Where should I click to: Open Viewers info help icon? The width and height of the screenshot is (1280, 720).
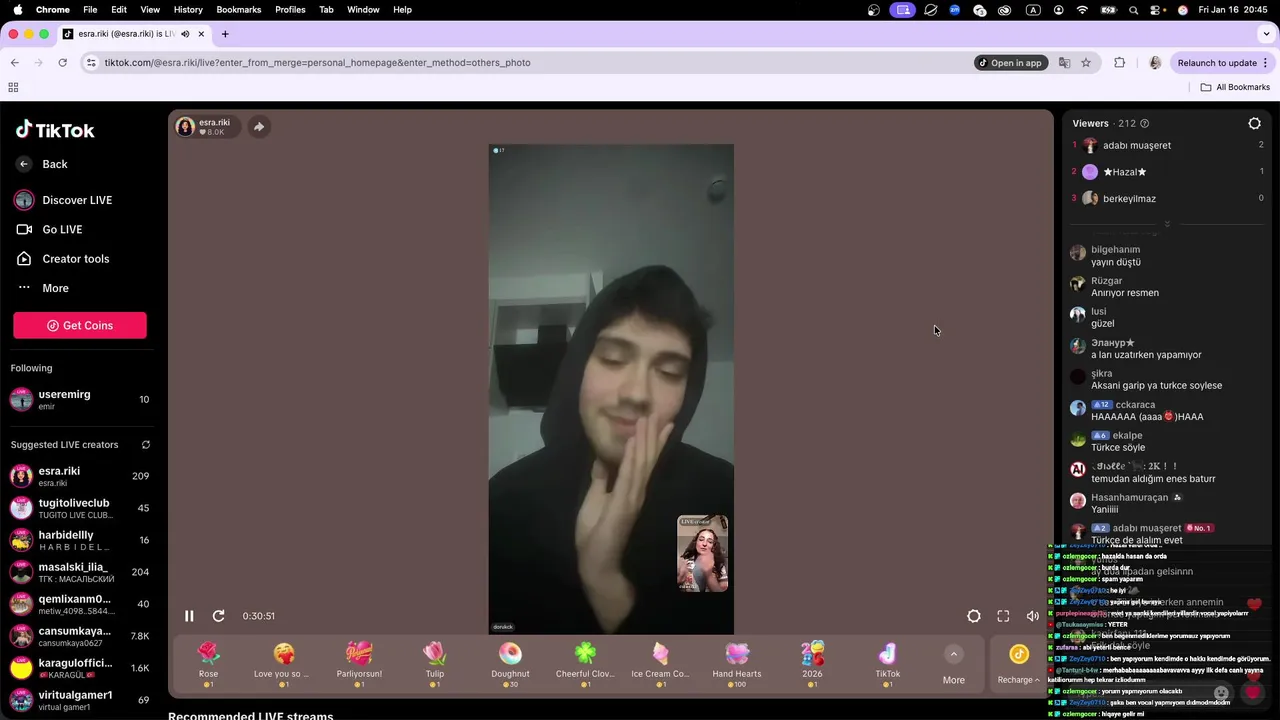point(1145,124)
